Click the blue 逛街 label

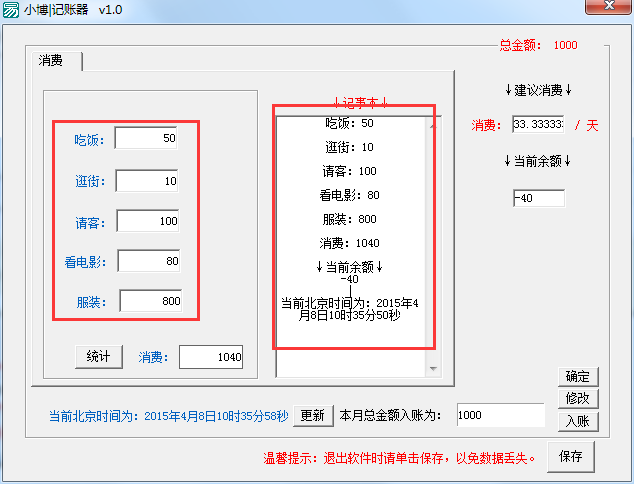tap(90, 181)
